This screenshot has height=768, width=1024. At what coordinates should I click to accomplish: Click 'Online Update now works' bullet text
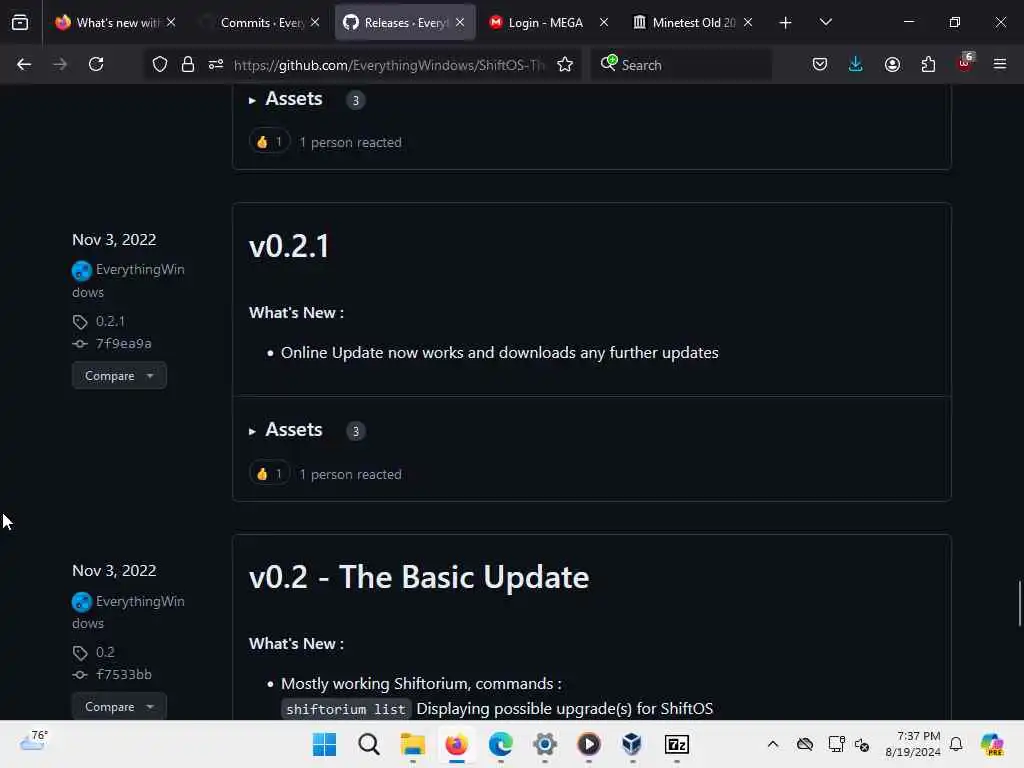tap(500, 353)
